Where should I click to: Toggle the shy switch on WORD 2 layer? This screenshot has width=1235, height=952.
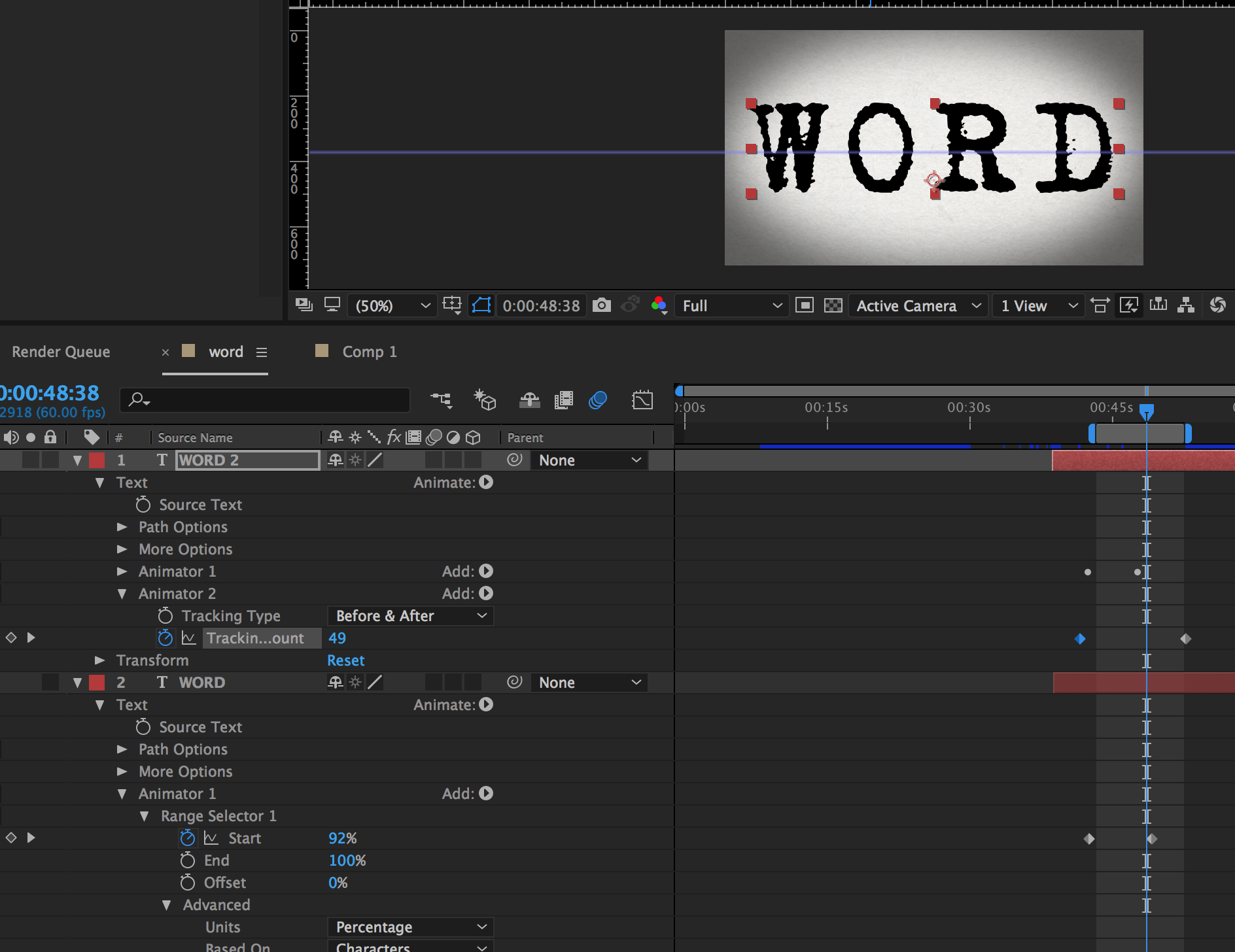click(x=335, y=460)
